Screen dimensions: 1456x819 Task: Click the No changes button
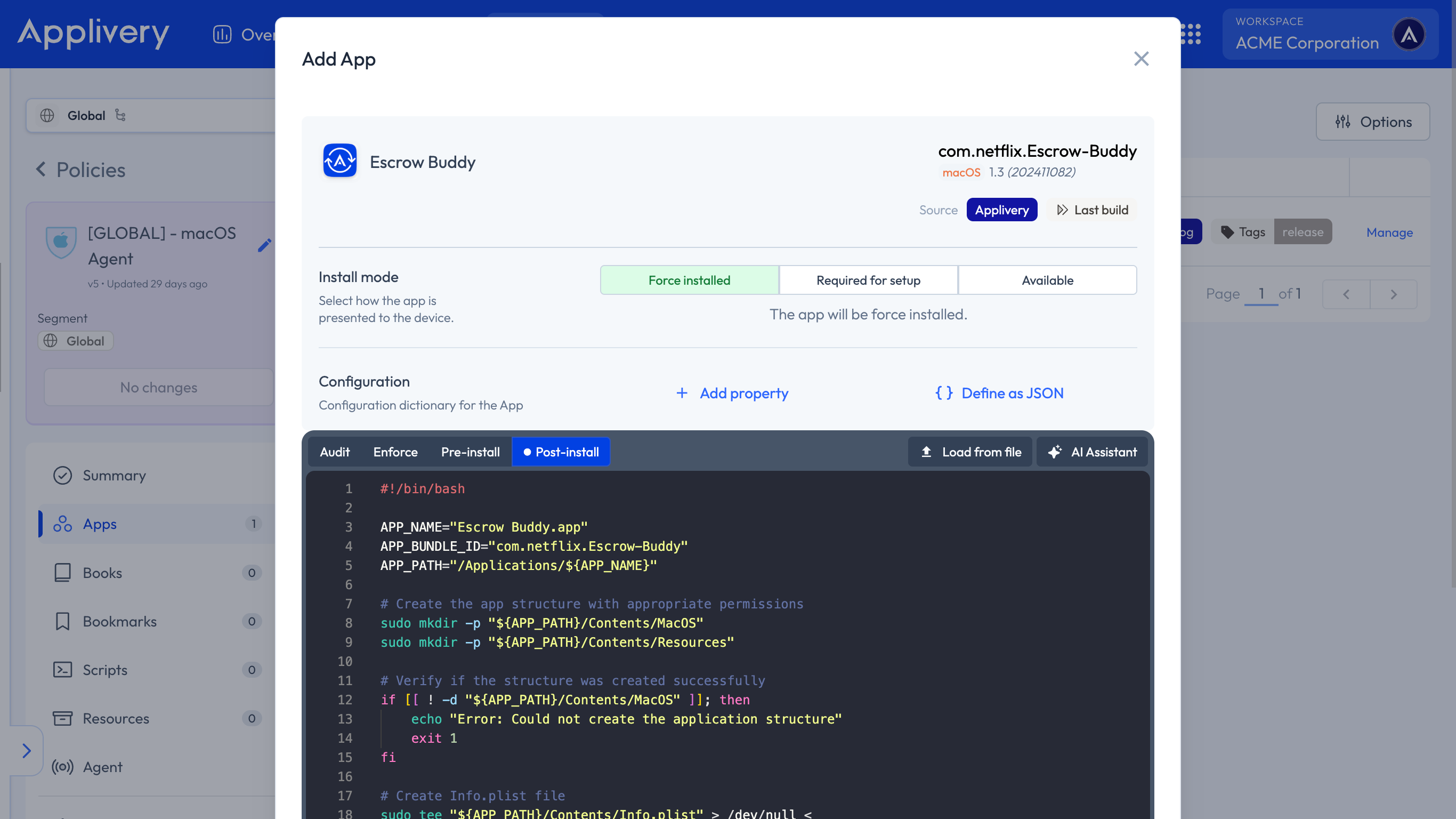(x=158, y=388)
